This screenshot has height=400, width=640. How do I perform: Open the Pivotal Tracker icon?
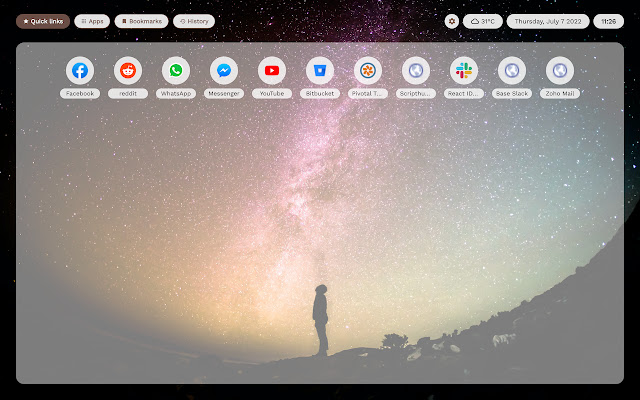coord(368,71)
